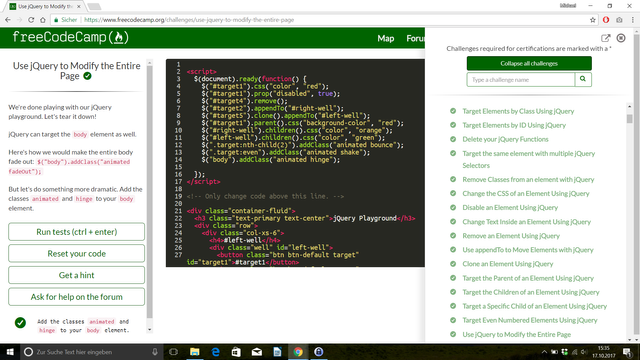Click Ask for help on the forum
The width and height of the screenshot is (640, 360).
click(x=76, y=297)
